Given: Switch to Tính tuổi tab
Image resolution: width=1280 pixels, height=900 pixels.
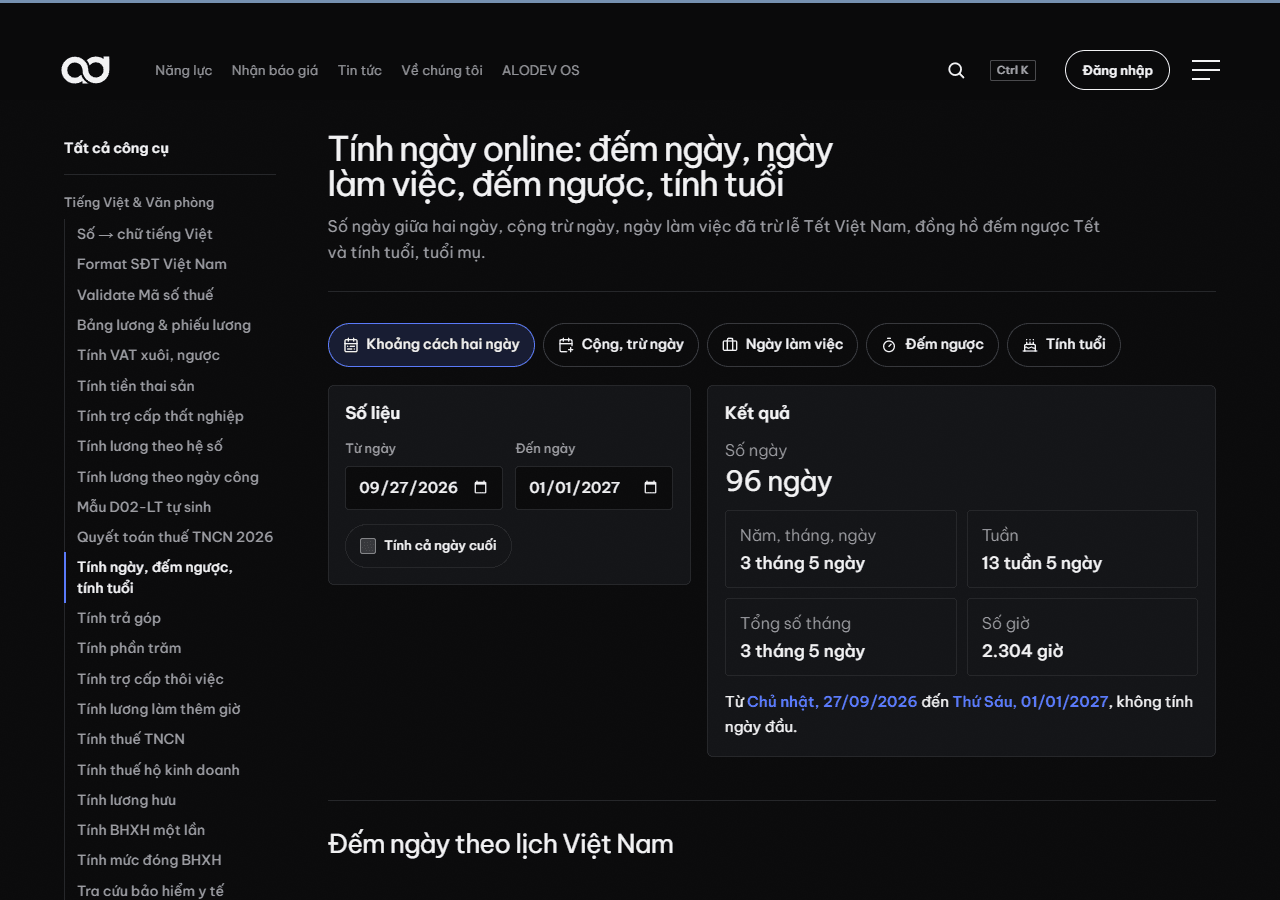Looking at the screenshot, I should (1064, 345).
